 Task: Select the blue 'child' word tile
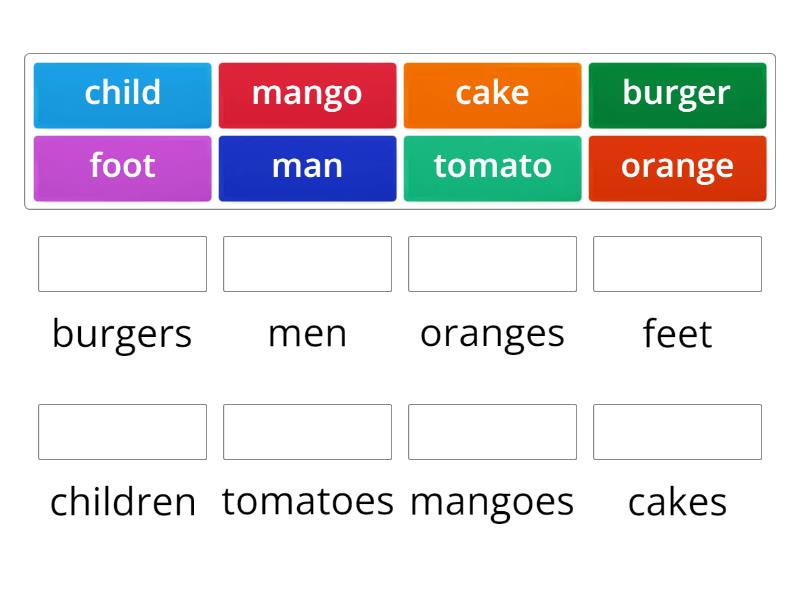tap(122, 94)
